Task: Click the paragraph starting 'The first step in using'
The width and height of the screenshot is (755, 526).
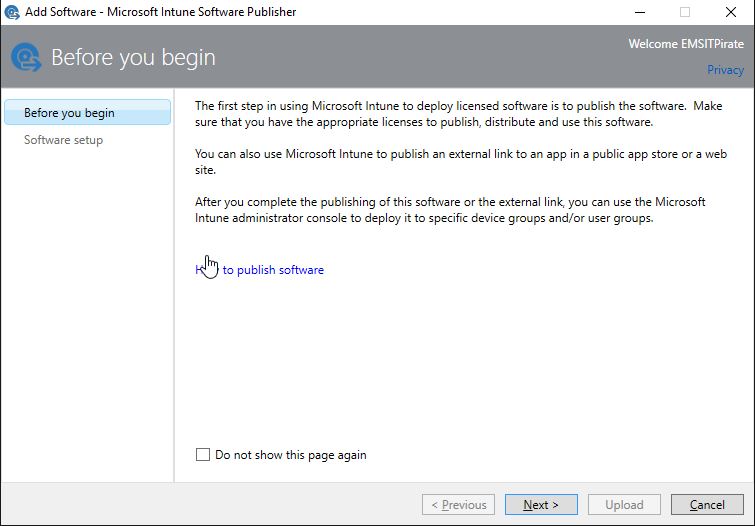Action: click(458, 114)
